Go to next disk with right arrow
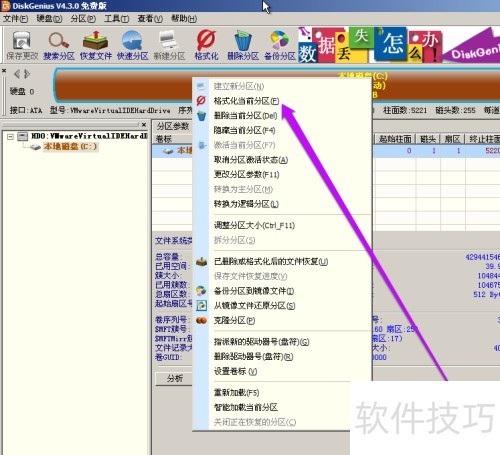500x455 pixels. [27, 74]
